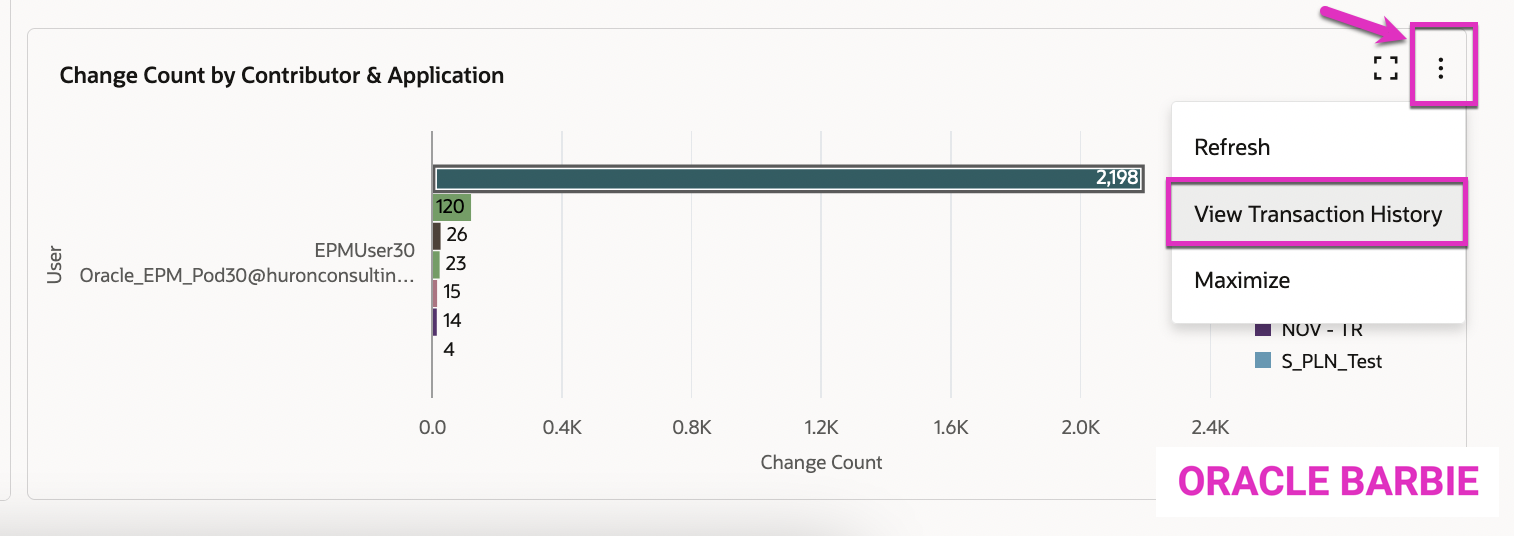The height and width of the screenshot is (536, 1514).
Task: Select the S_PLN_Test legend label
Action: pos(1332,361)
